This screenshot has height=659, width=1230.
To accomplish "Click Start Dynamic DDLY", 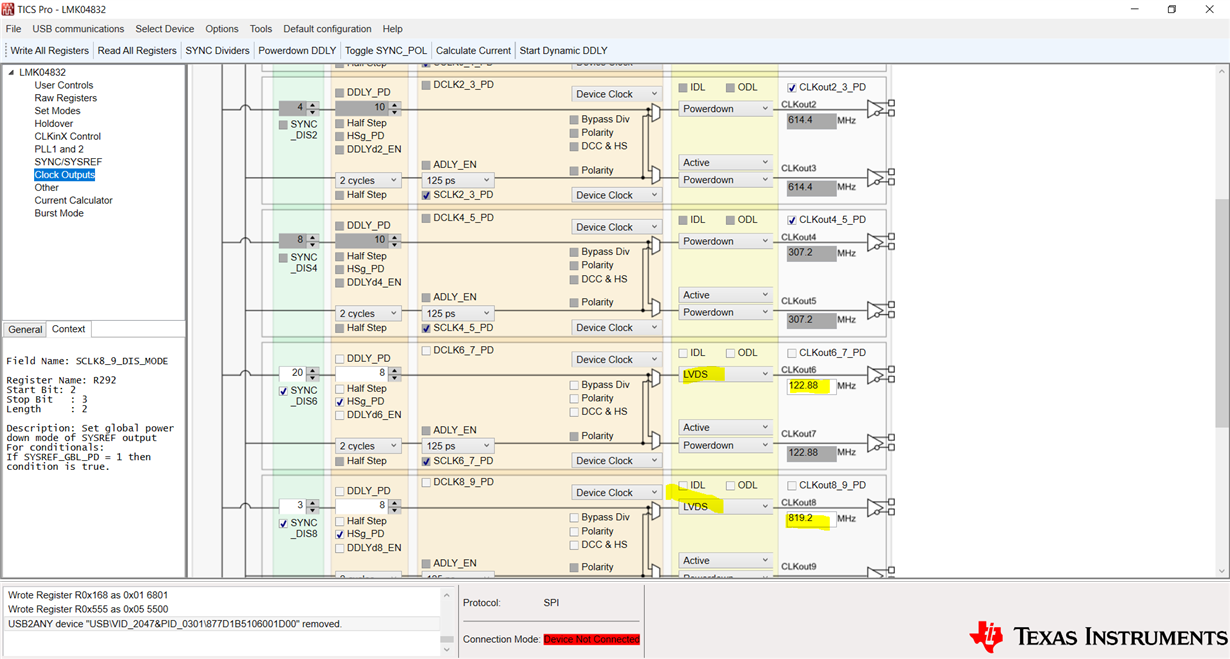I will pyautogui.click(x=563, y=50).
